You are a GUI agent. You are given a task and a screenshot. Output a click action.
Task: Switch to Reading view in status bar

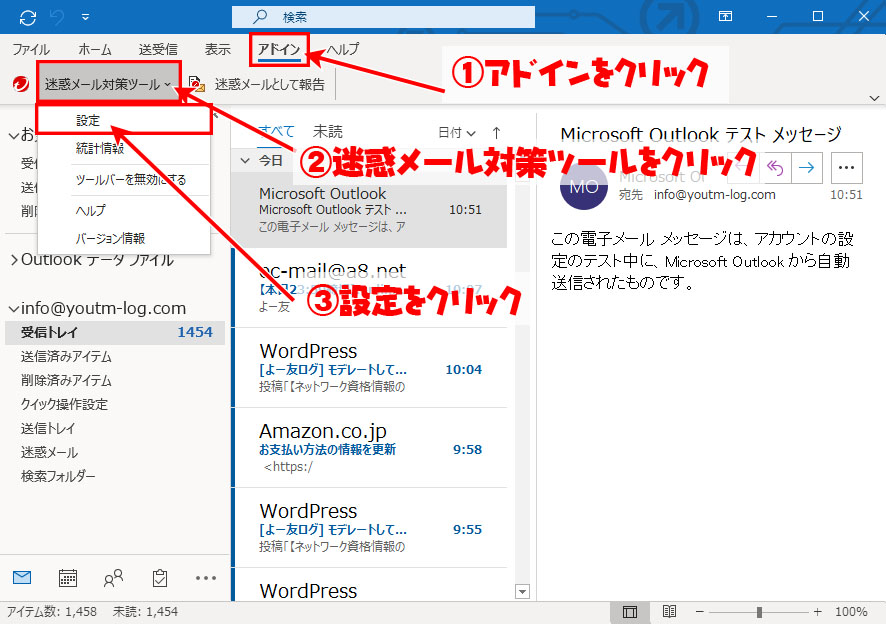[670, 612]
